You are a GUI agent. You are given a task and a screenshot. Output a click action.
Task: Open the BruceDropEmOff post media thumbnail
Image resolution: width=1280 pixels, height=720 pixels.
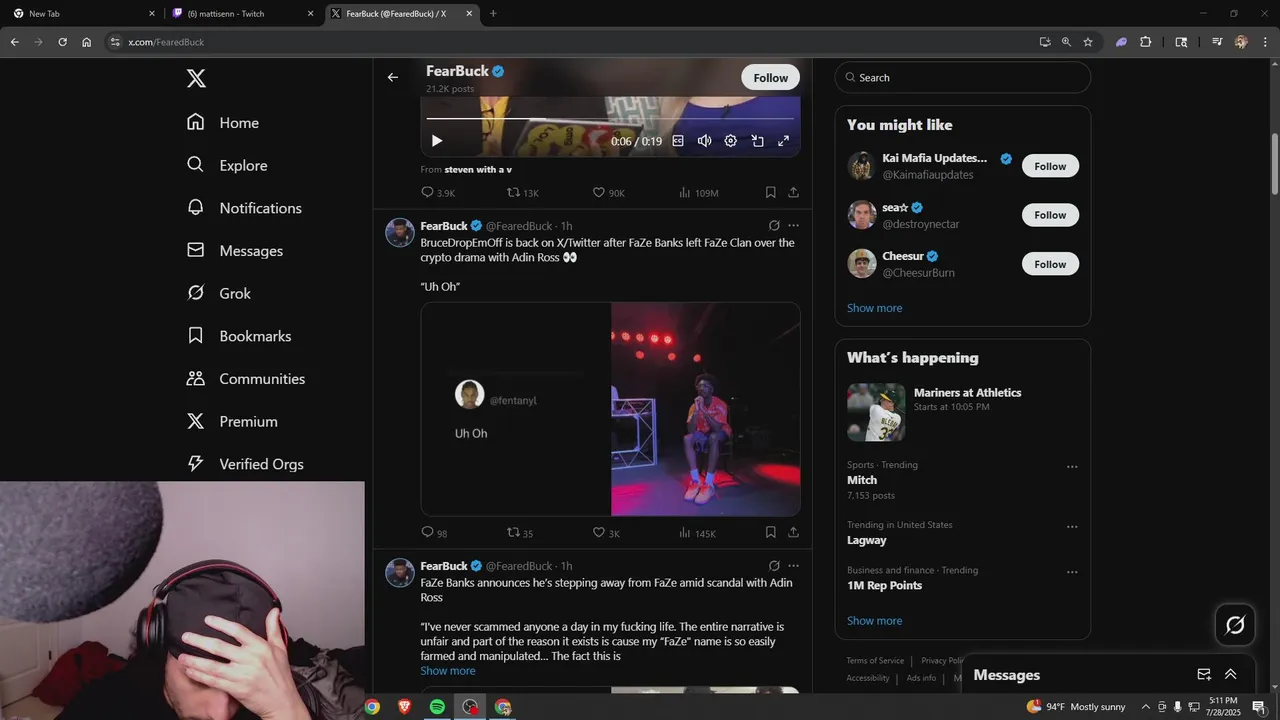tap(610, 409)
